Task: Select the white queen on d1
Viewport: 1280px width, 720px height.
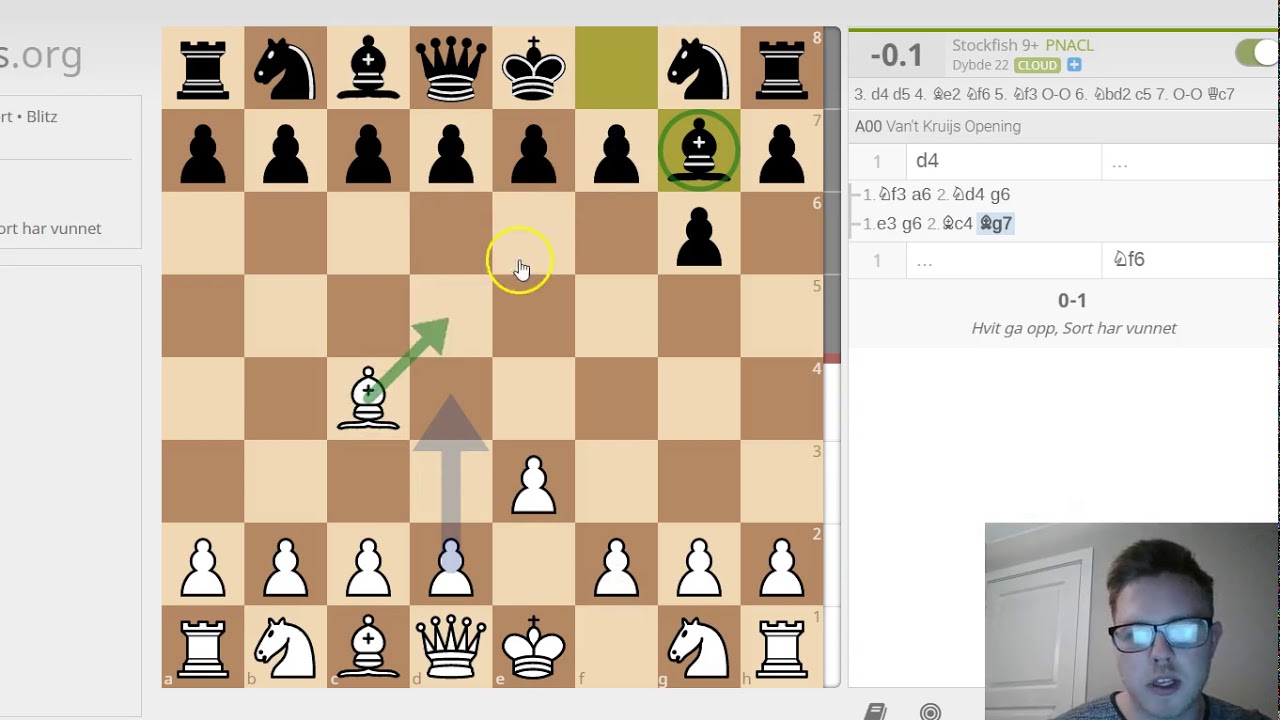Action: pyautogui.click(x=451, y=647)
